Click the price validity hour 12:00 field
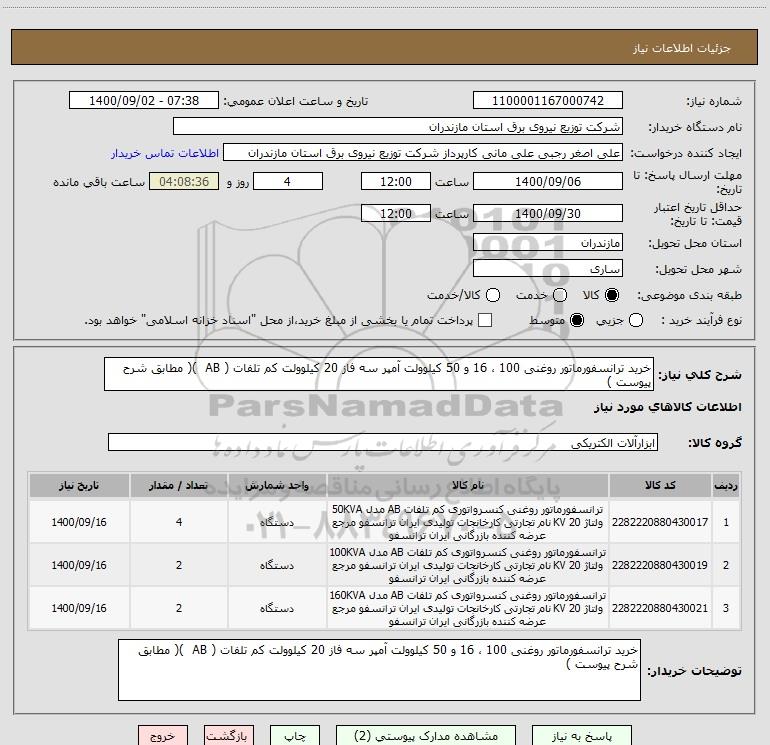This screenshot has width=770, height=745. [396, 213]
